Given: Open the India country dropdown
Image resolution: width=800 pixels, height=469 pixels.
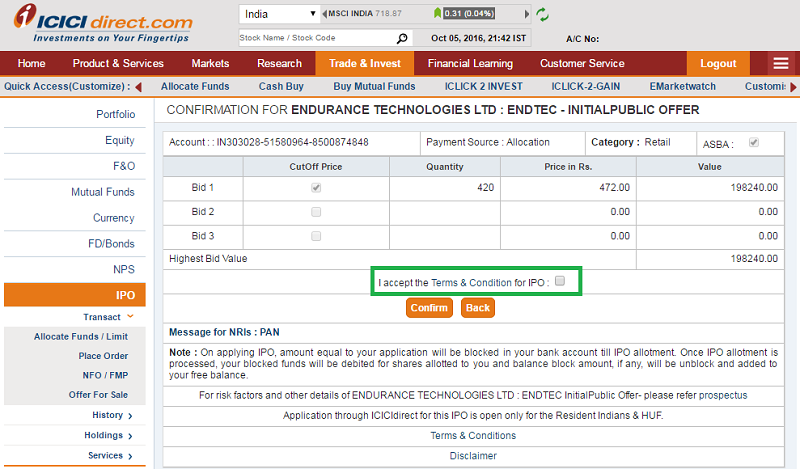Looking at the screenshot, I should (279, 14).
